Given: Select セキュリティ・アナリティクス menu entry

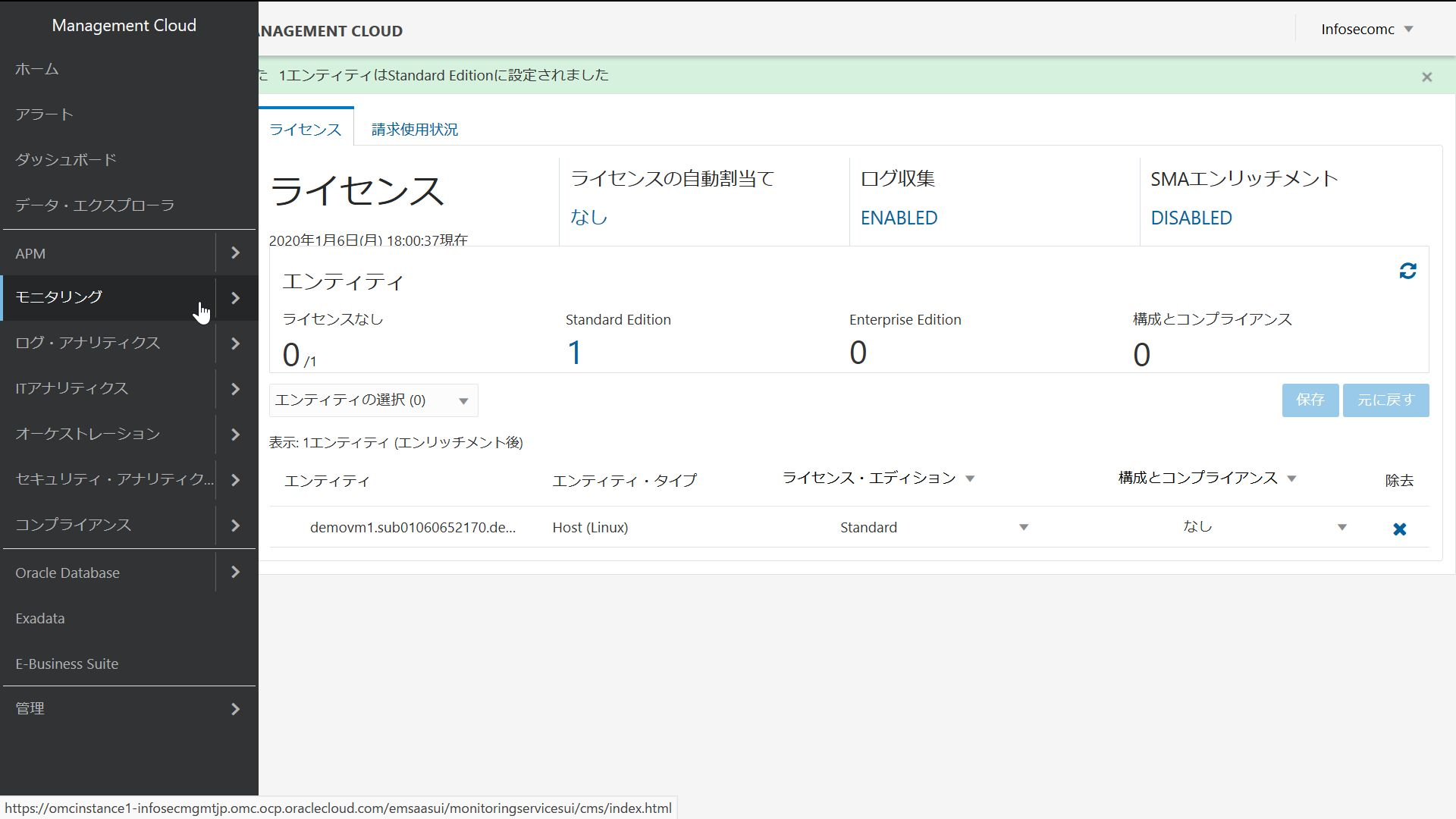Looking at the screenshot, I should [x=115, y=479].
